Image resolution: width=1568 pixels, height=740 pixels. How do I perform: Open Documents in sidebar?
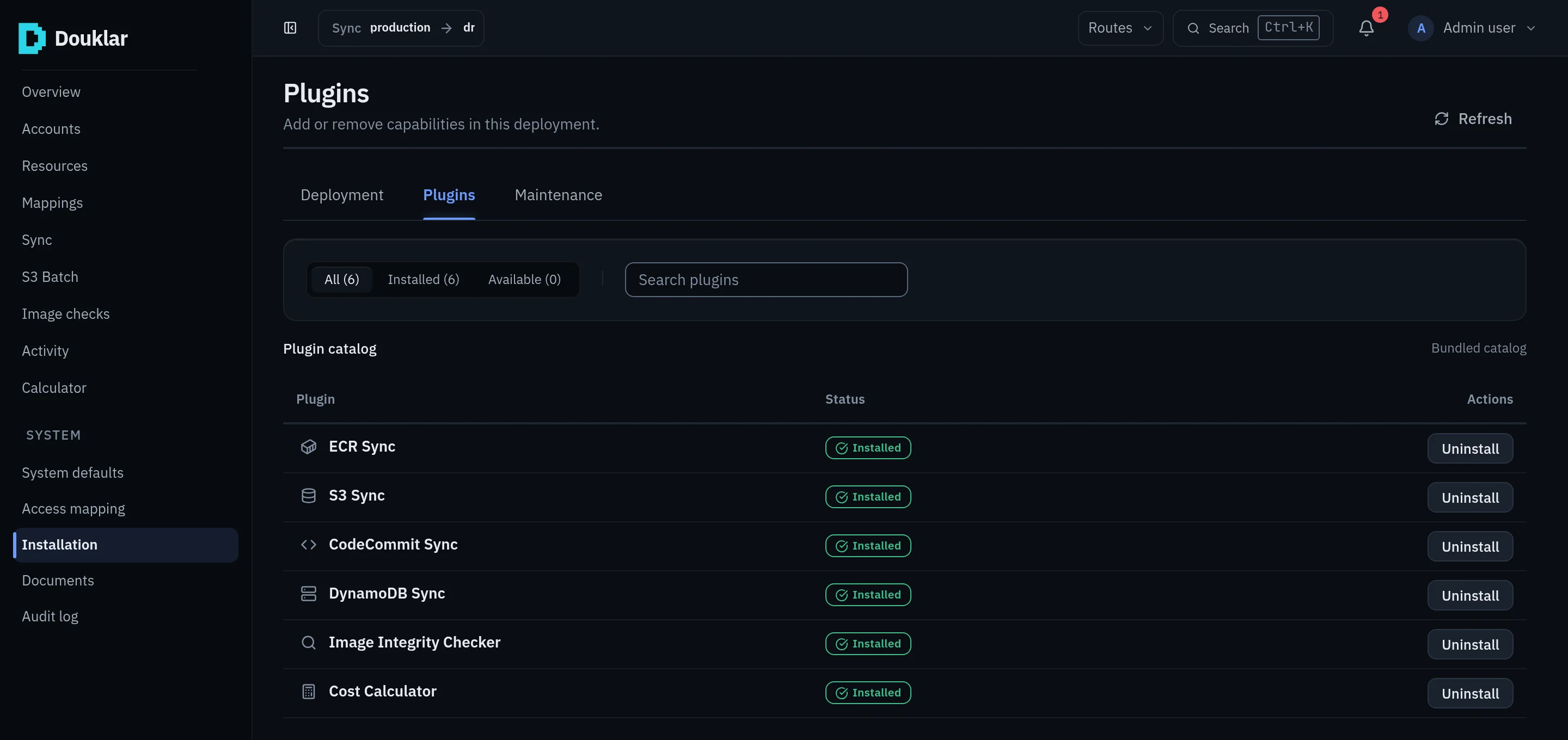pos(58,581)
